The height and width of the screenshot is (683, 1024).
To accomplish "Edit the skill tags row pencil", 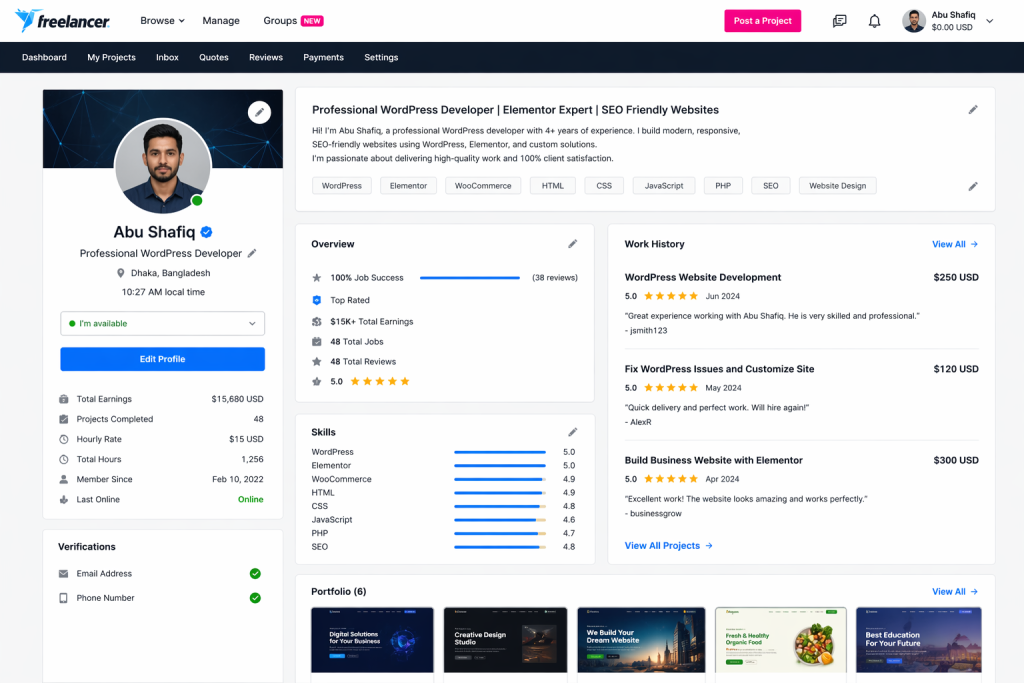I will pos(973,187).
